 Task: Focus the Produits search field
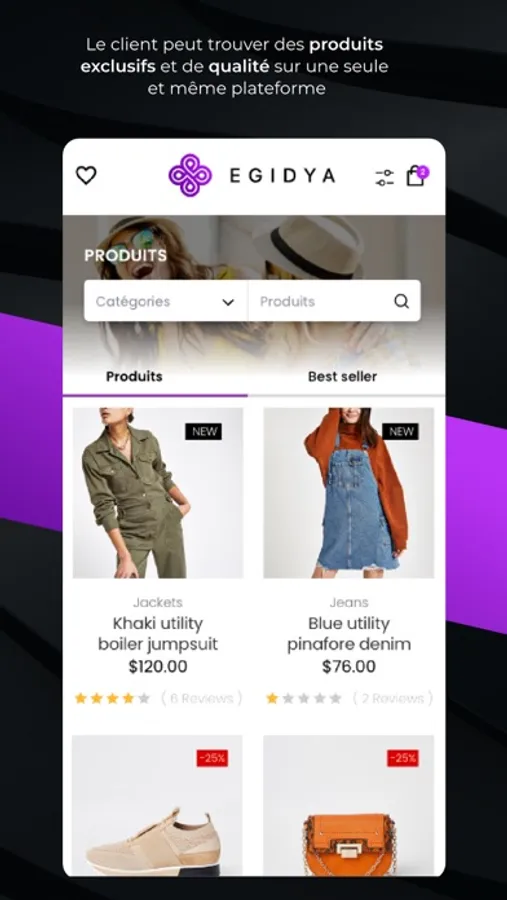click(334, 301)
